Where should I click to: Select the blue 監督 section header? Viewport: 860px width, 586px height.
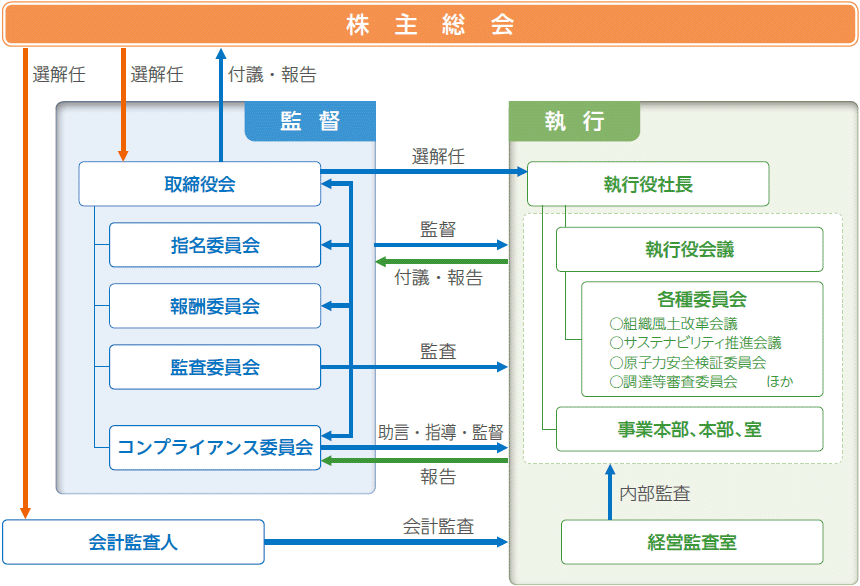click(310, 121)
